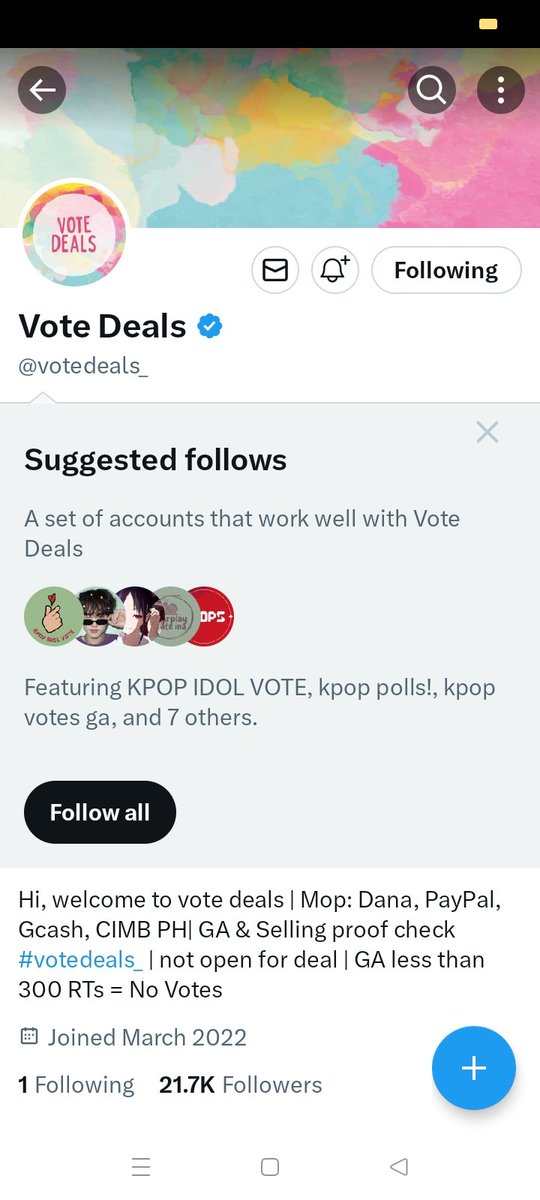The image size is (540, 1200).
Task: Open the search magnifier icon
Action: pos(432,91)
